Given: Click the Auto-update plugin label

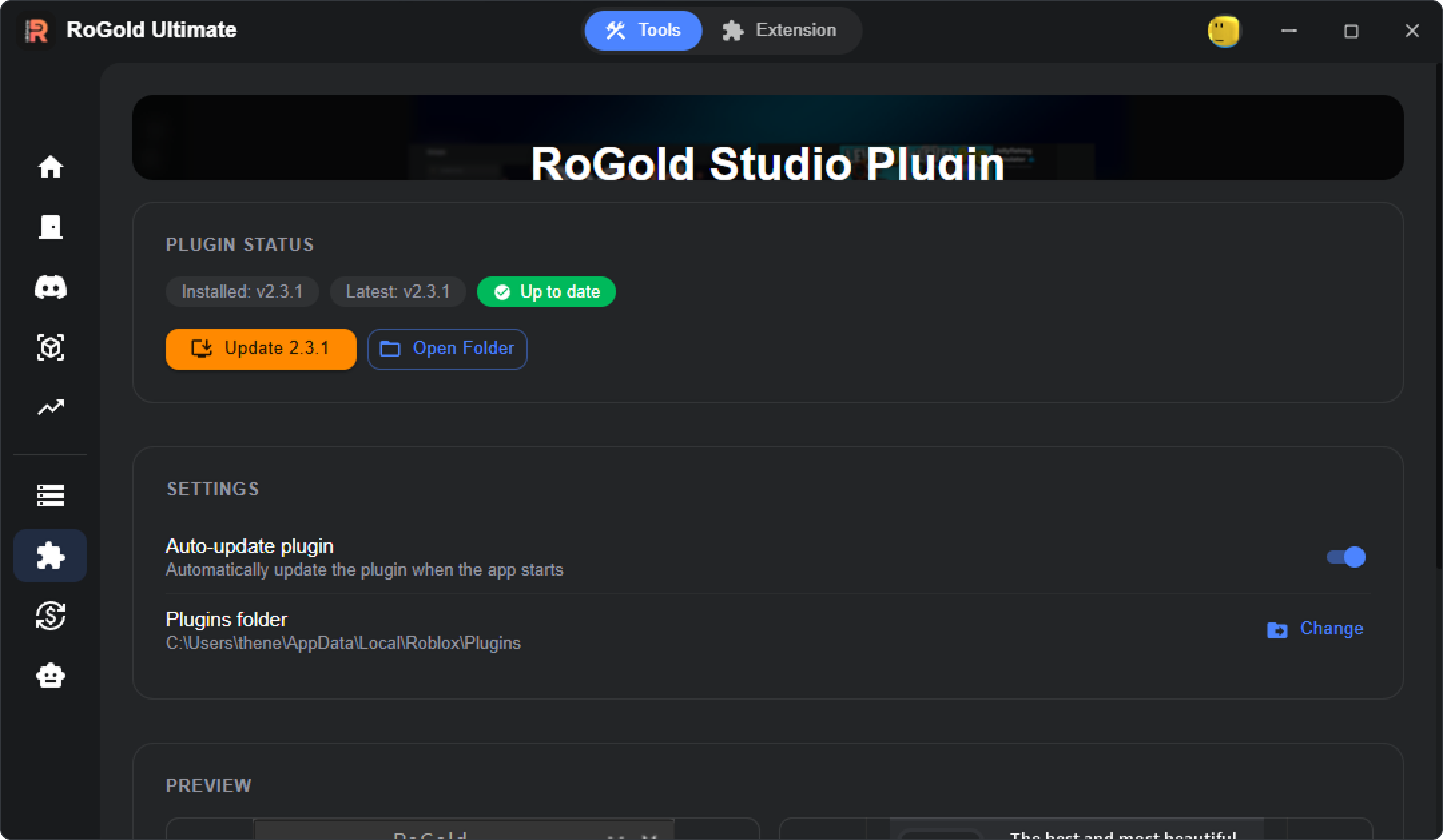Looking at the screenshot, I should [x=249, y=546].
